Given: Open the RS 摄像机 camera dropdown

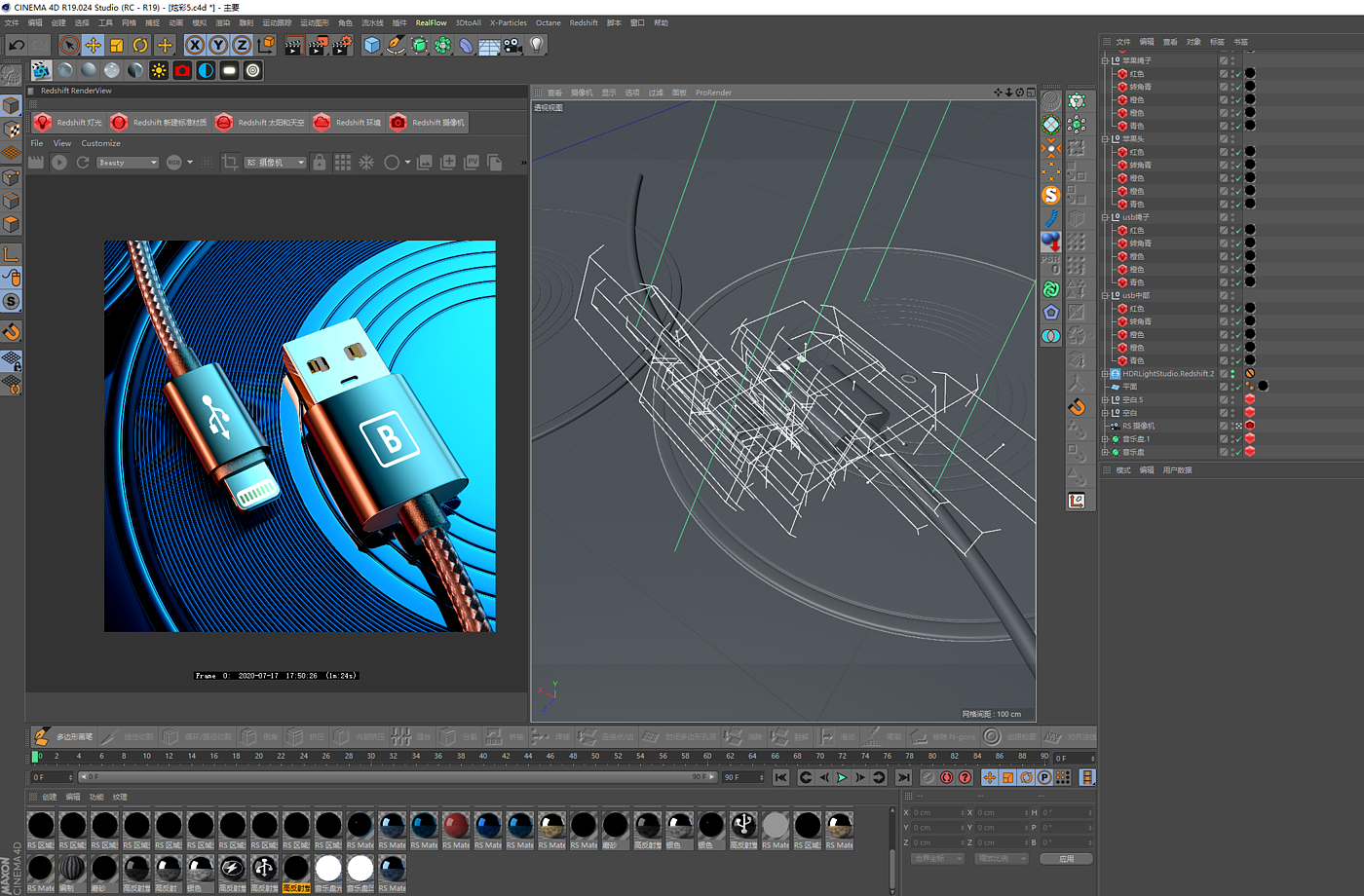Looking at the screenshot, I should pyautogui.click(x=275, y=163).
